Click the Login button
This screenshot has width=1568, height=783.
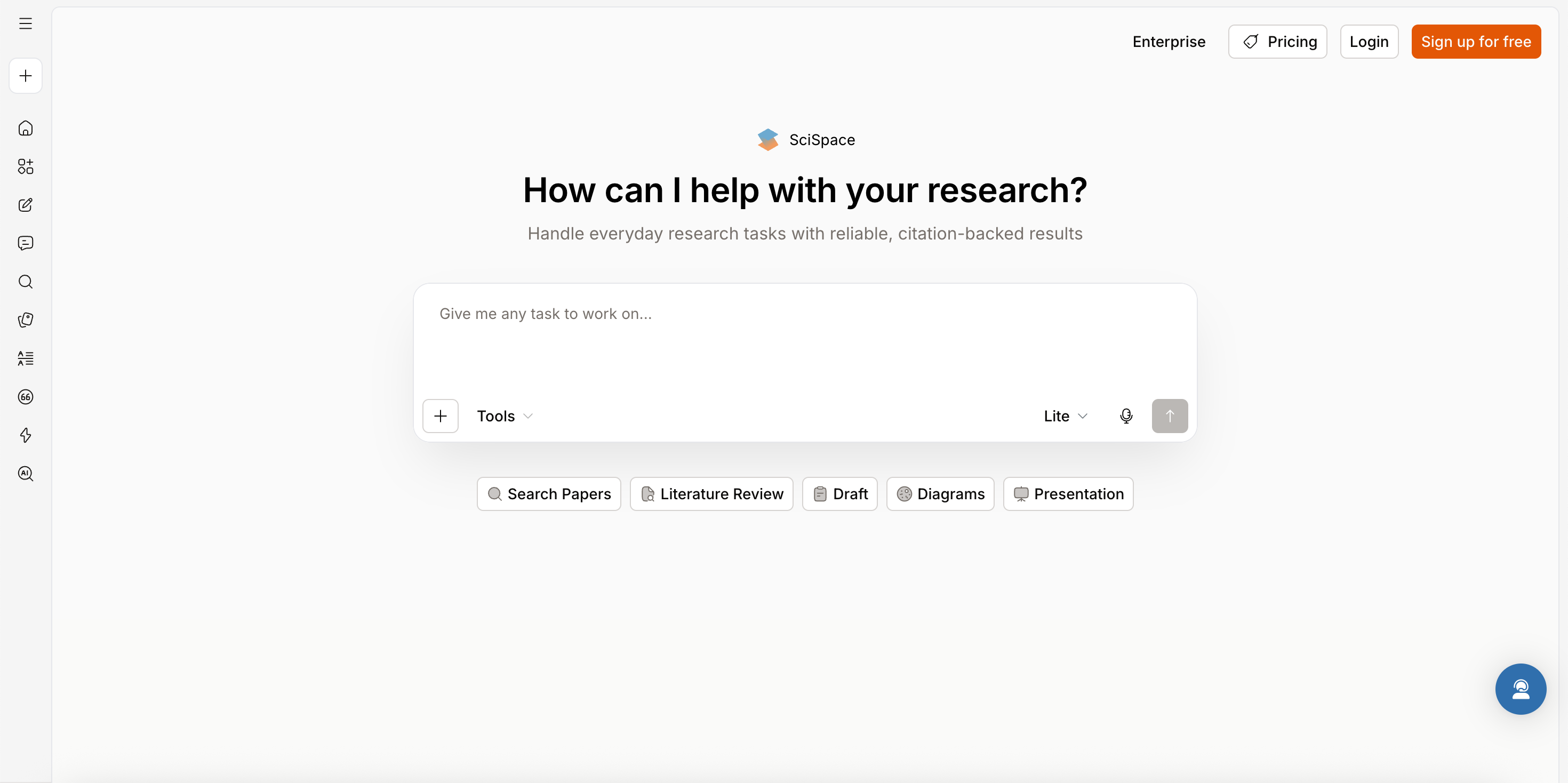tap(1369, 42)
